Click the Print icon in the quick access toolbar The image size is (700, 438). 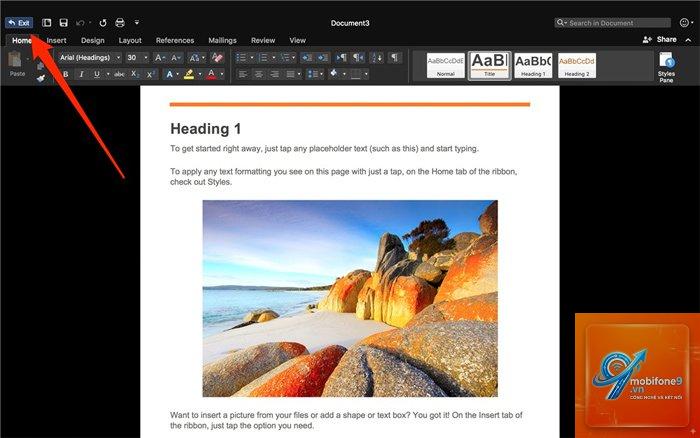120,23
